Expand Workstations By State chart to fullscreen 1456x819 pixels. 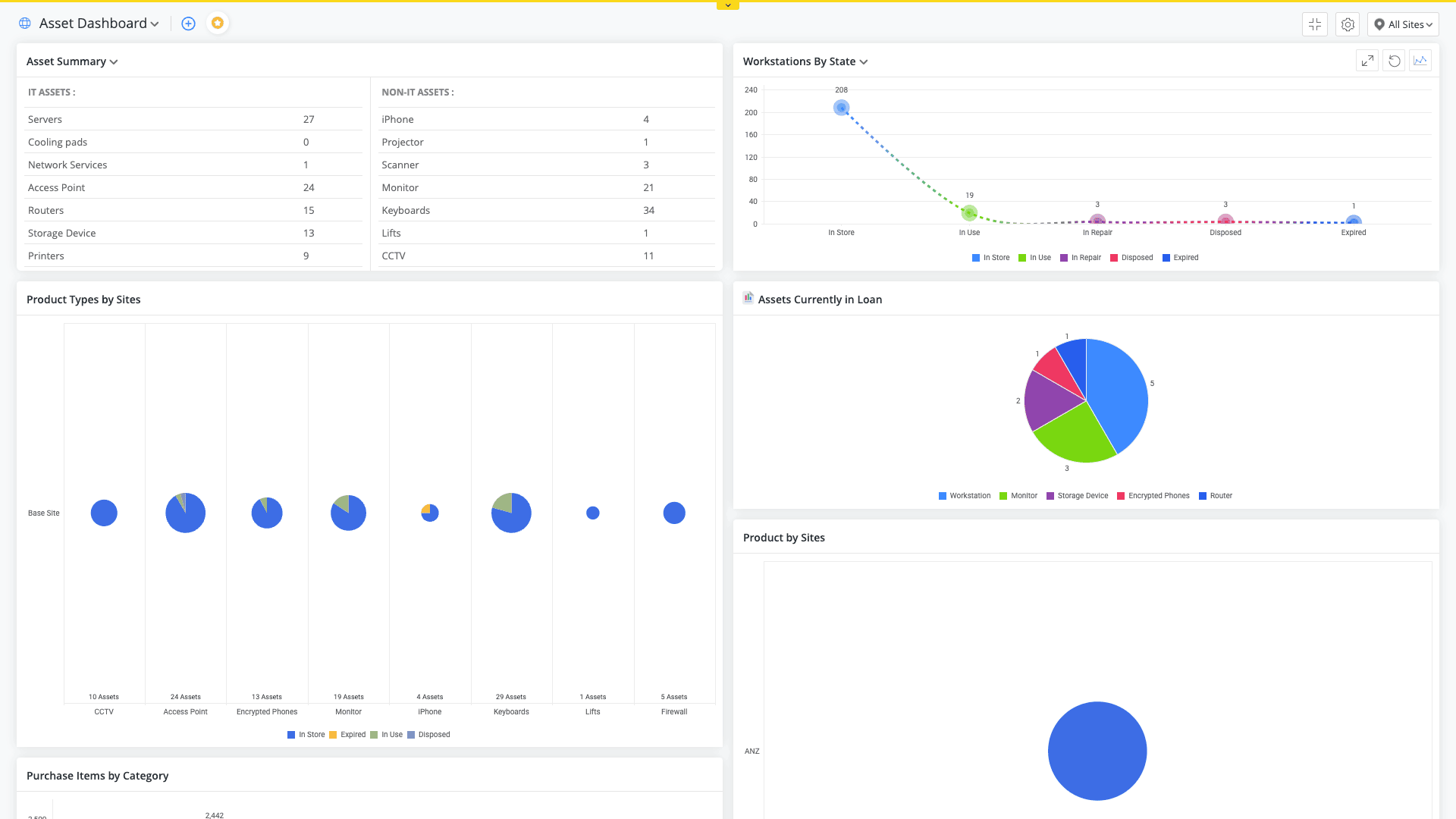point(1367,60)
